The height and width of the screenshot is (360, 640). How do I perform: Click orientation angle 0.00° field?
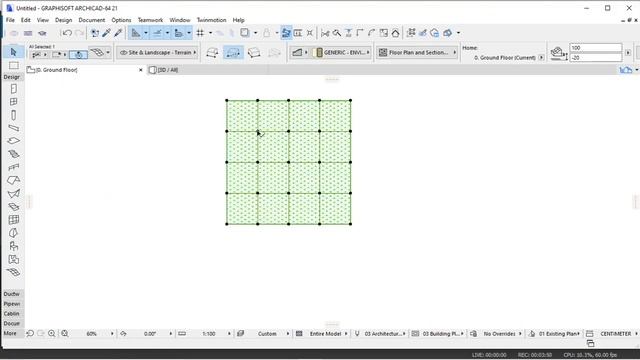(x=150, y=334)
